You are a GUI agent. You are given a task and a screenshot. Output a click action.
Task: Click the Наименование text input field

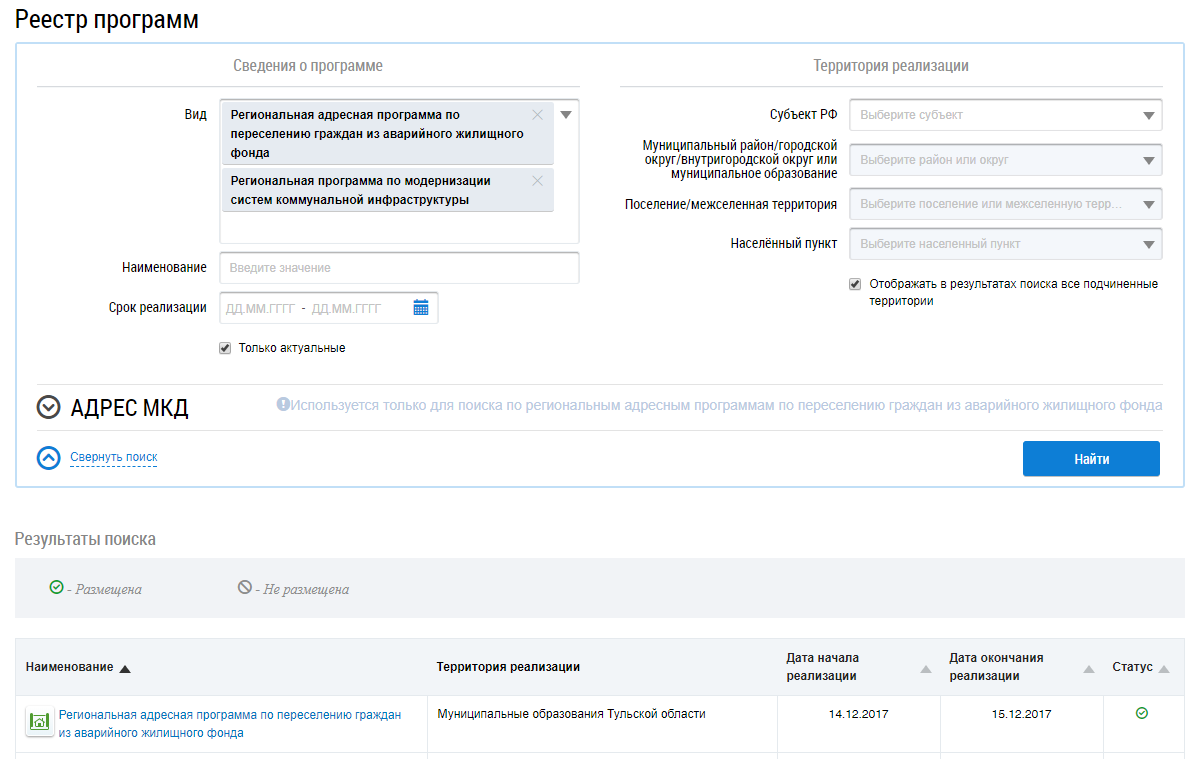[x=399, y=268]
